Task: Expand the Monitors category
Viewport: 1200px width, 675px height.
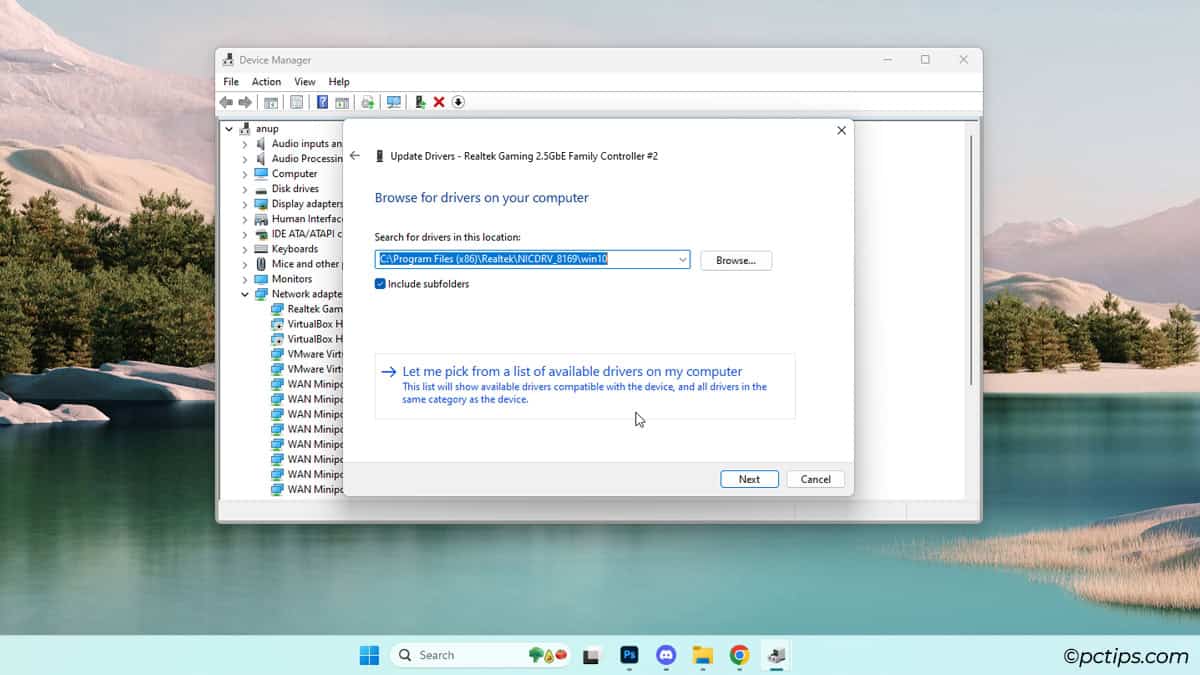Action: click(245, 279)
